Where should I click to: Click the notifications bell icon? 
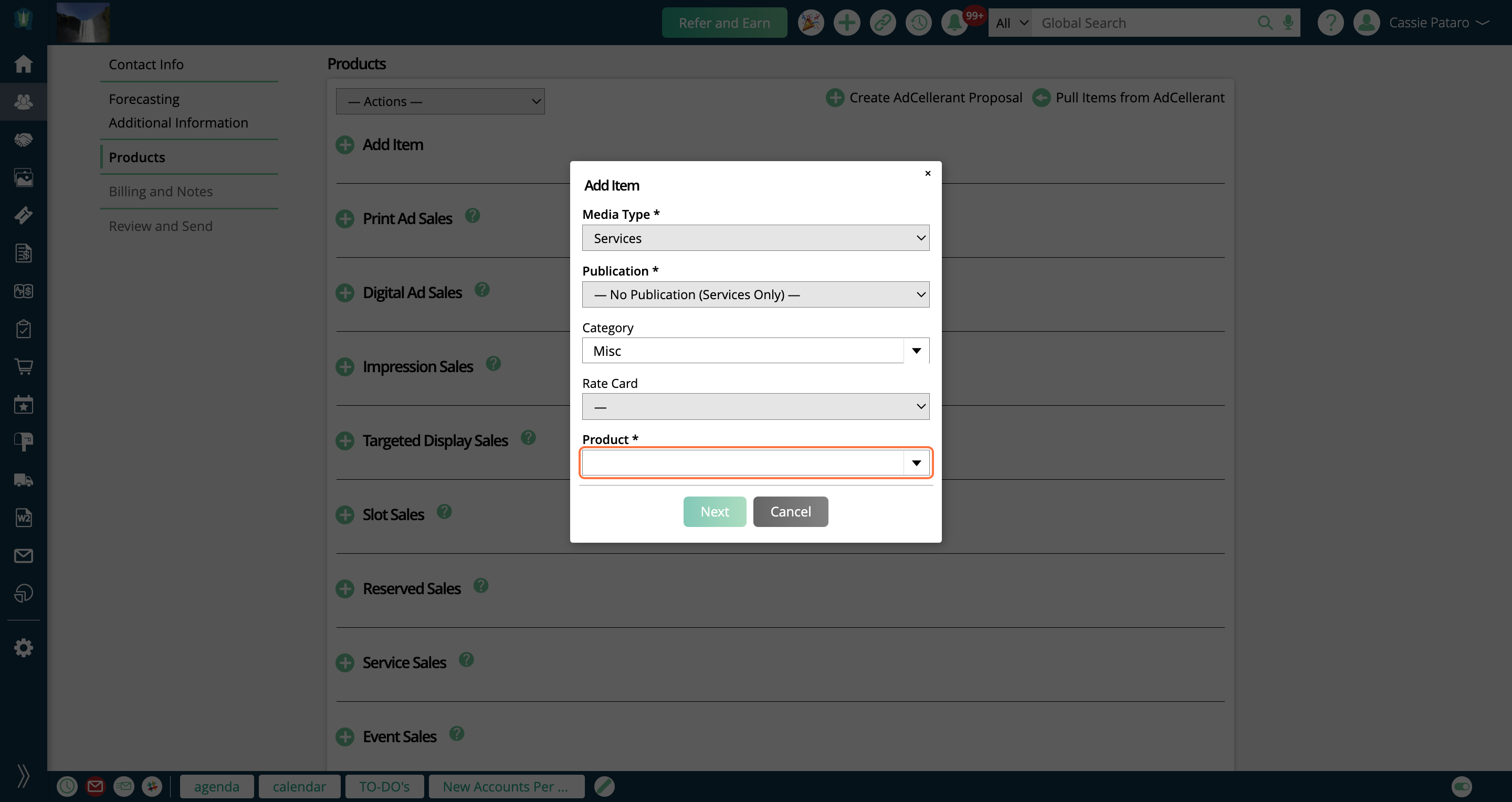click(x=954, y=23)
